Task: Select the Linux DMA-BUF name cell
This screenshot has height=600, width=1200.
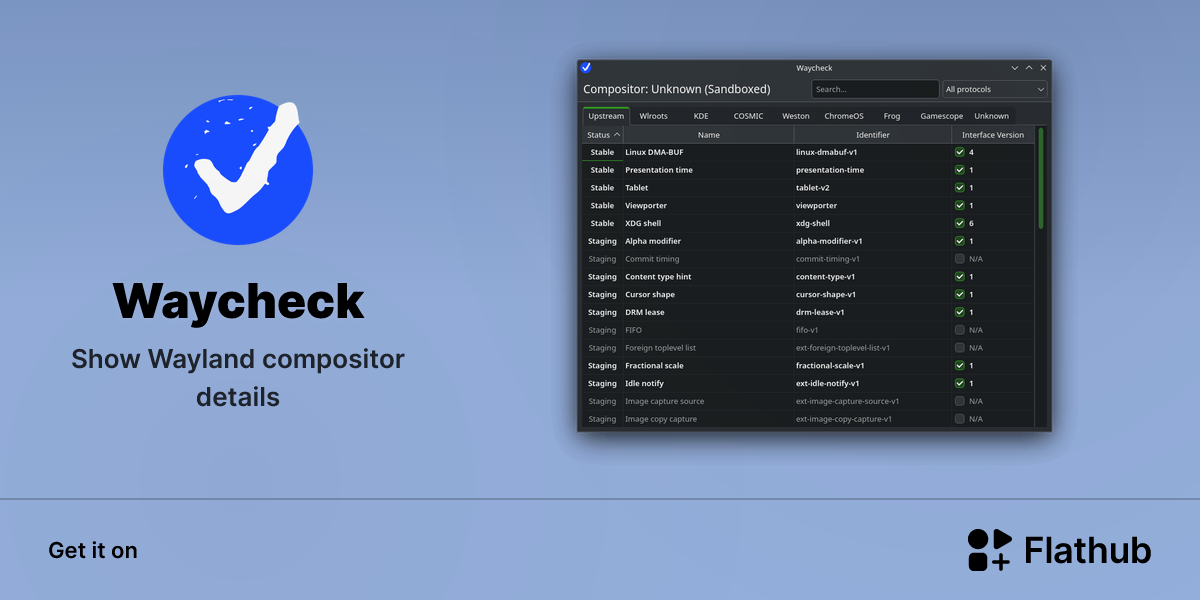Action: pyautogui.click(x=709, y=152)
